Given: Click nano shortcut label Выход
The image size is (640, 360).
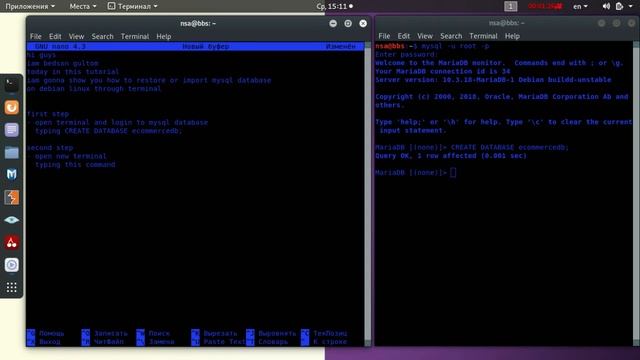Looking at the screenshot, I should 50,342.
